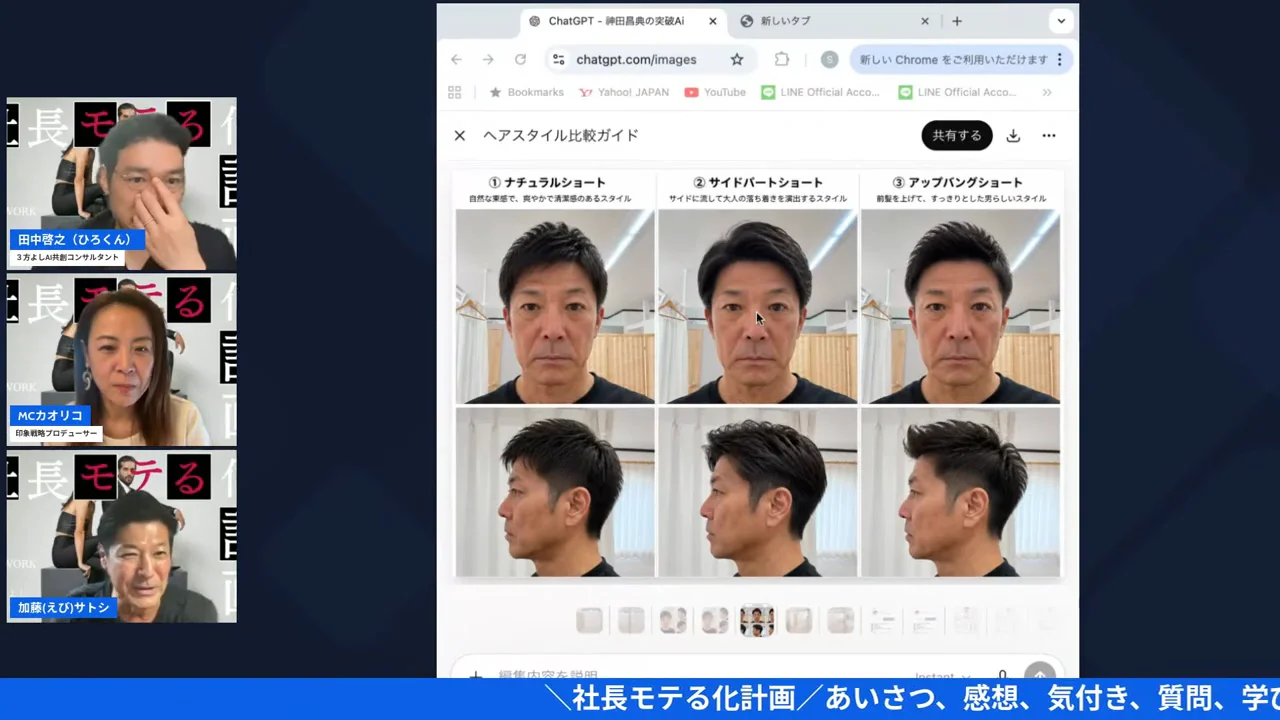This screenshot has width=1280, height=720.
Task: Open the YouTube bookmark
Action: coord(715,92)
